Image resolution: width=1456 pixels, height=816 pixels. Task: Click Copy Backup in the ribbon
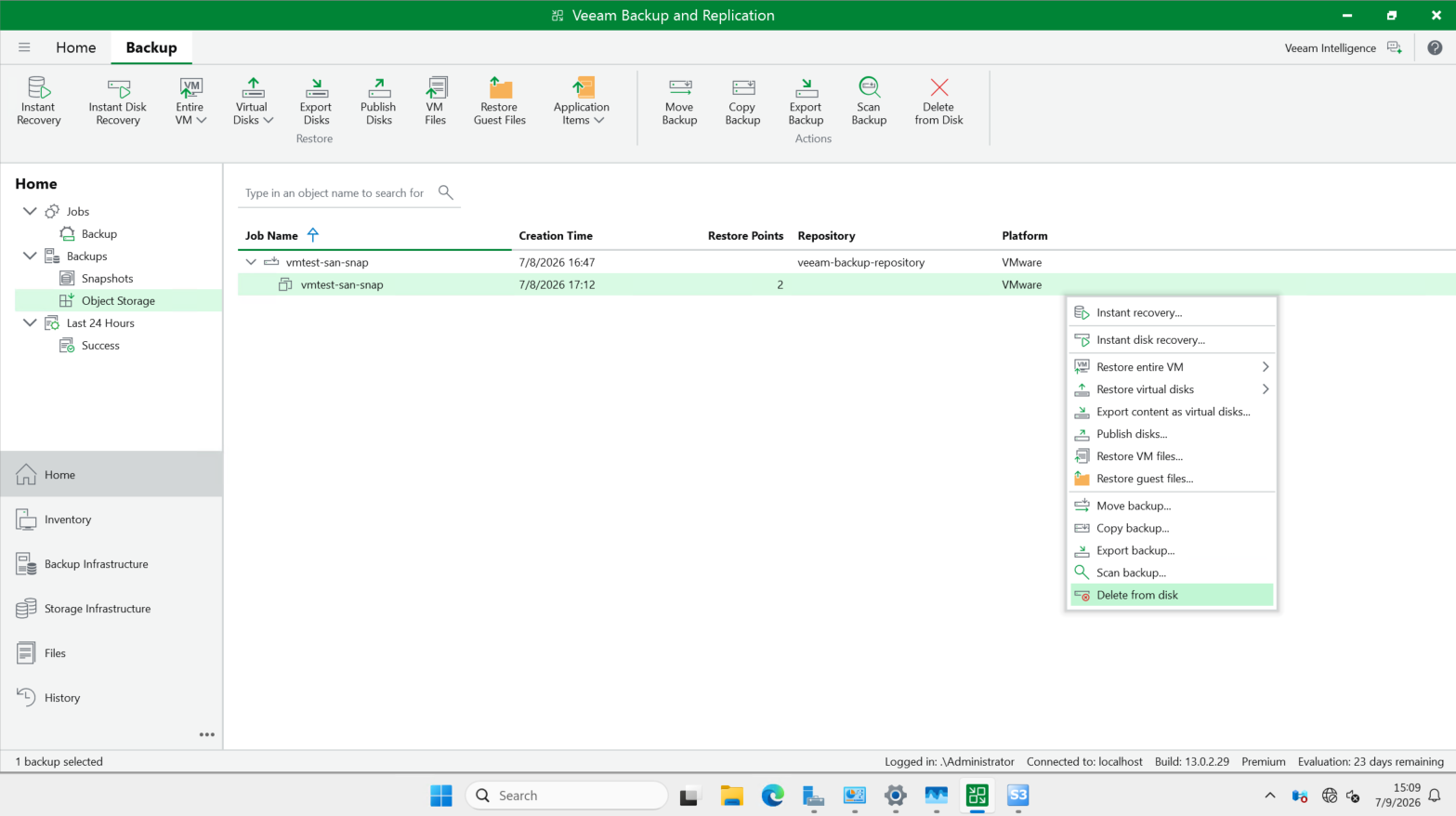[x=742, y=100]
